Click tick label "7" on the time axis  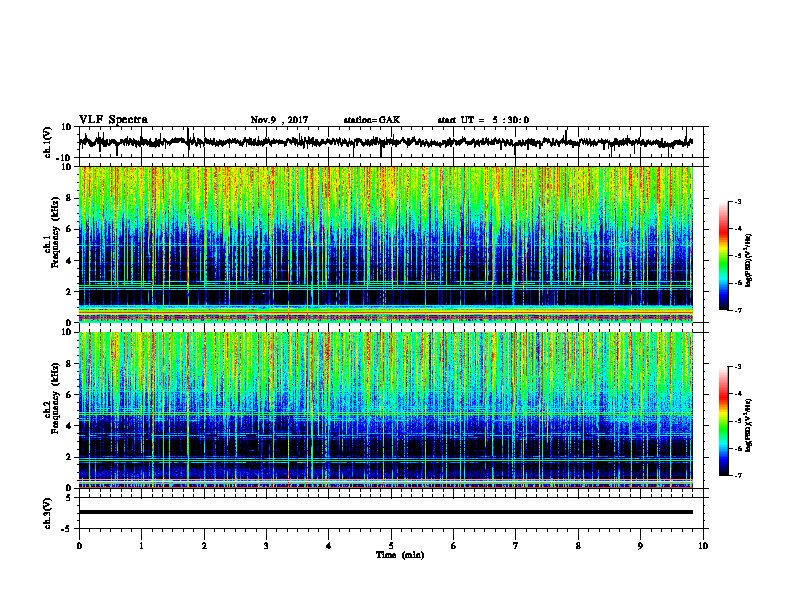(516, 546)
